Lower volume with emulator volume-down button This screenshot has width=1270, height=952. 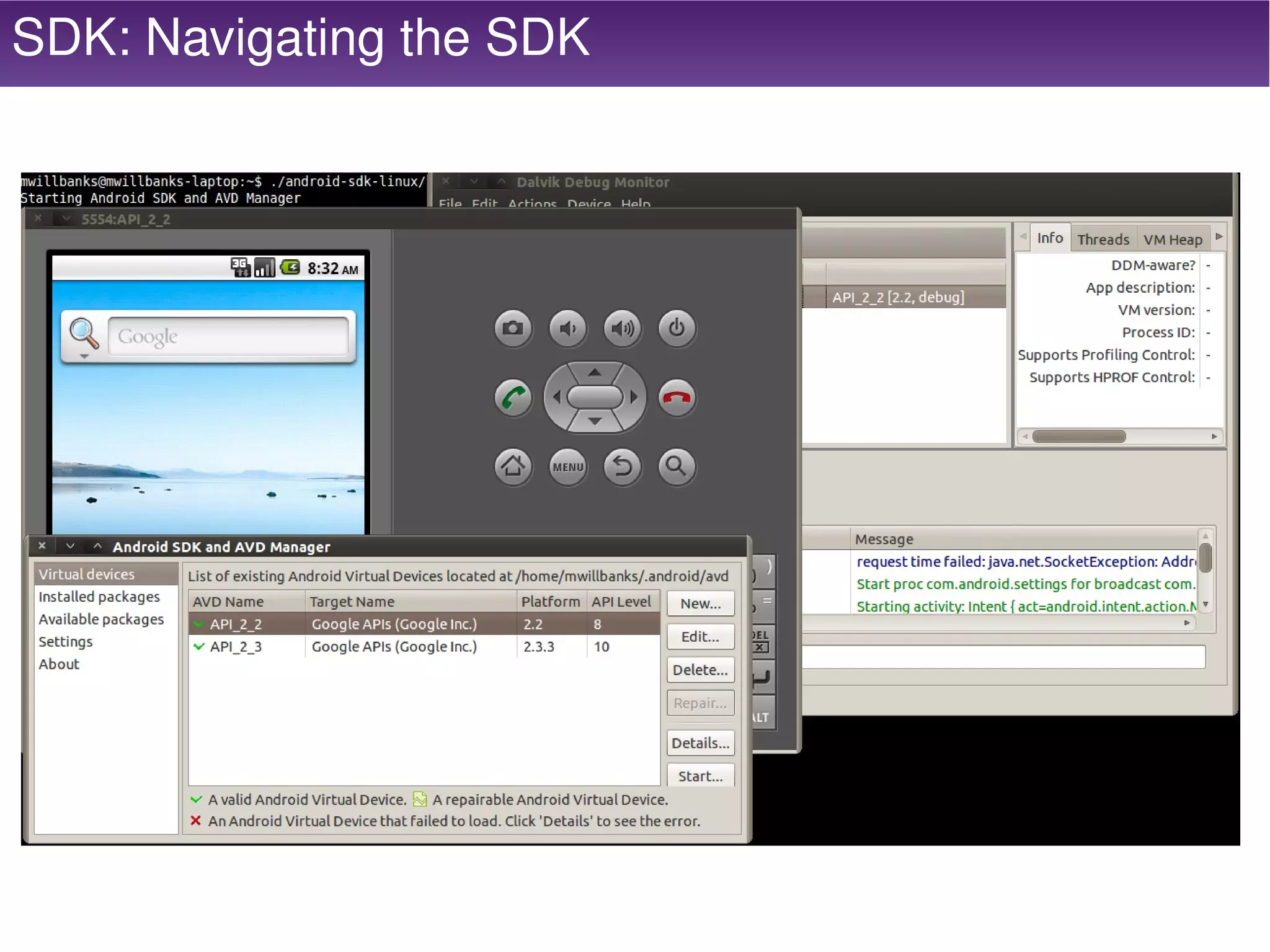coord(567,327)
